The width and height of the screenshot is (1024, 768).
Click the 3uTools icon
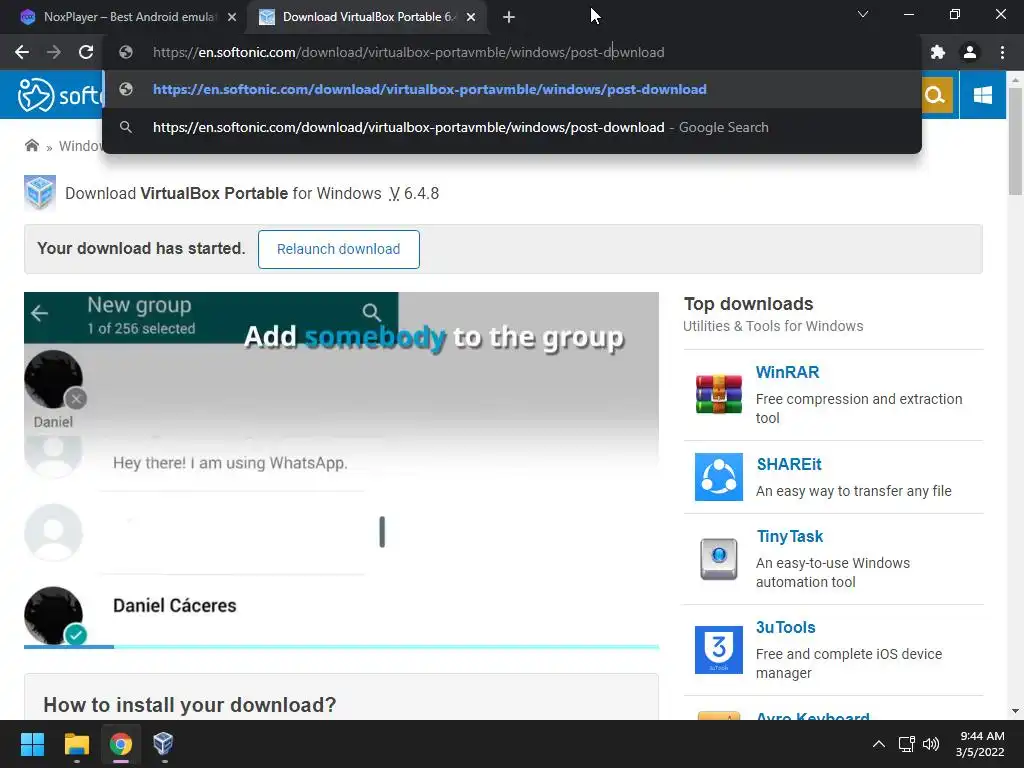(x=718, y=650)
